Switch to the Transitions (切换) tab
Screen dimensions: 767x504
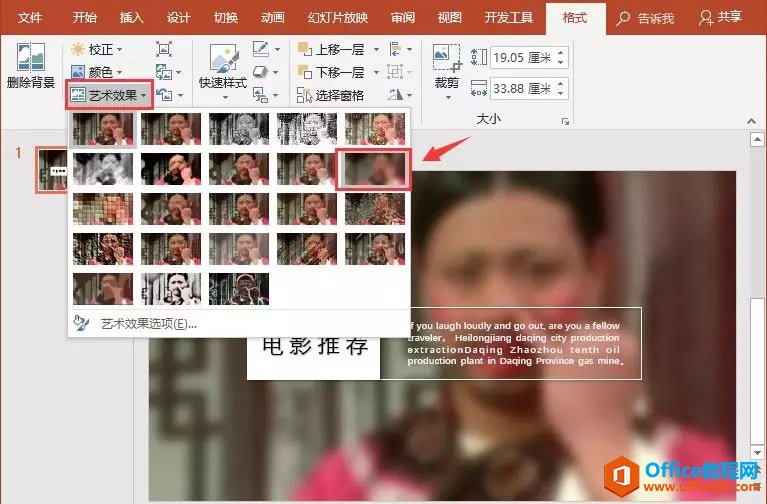pos(226,18)
